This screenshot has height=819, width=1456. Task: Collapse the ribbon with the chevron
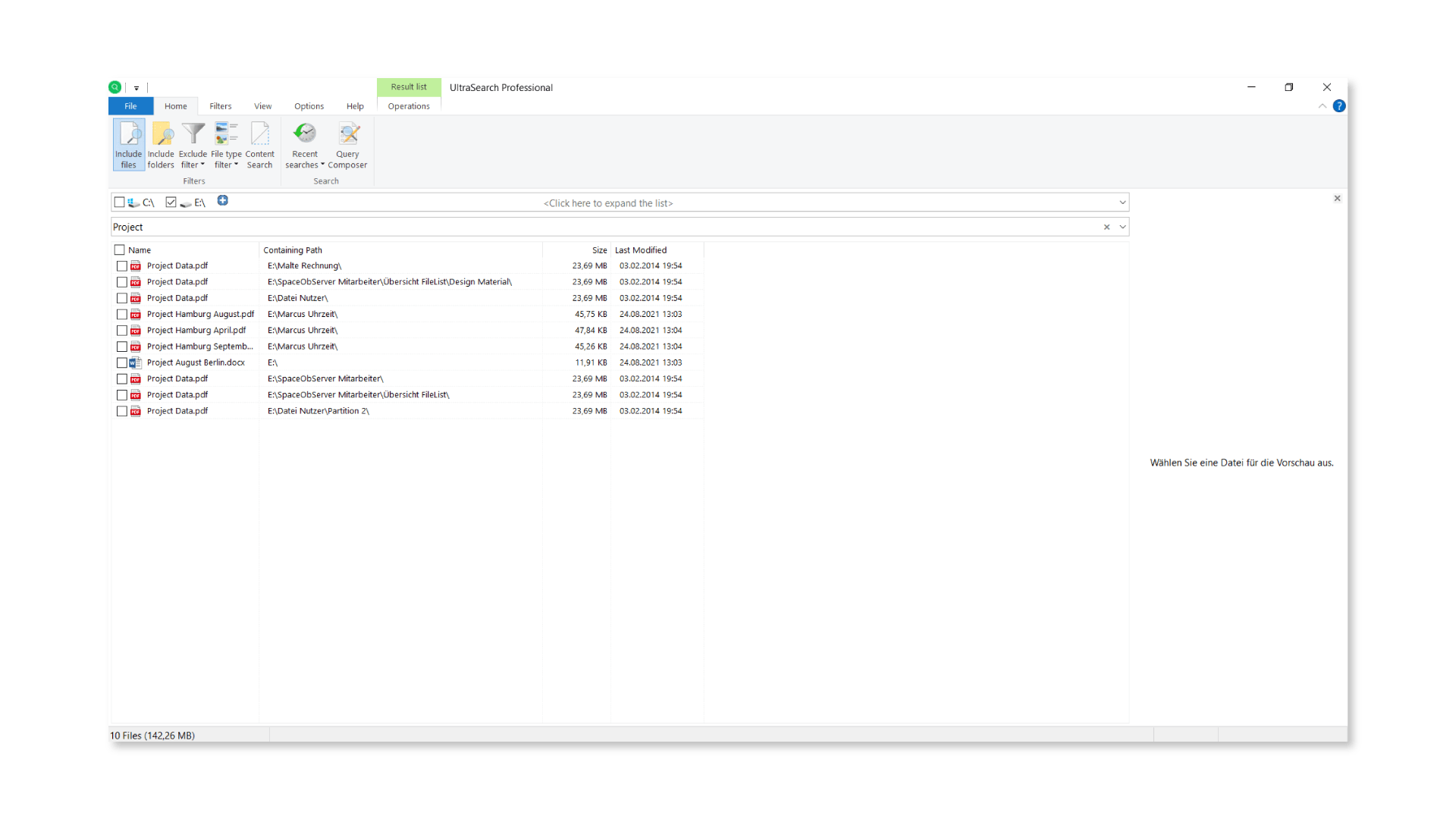click(x=1323, y=106)
